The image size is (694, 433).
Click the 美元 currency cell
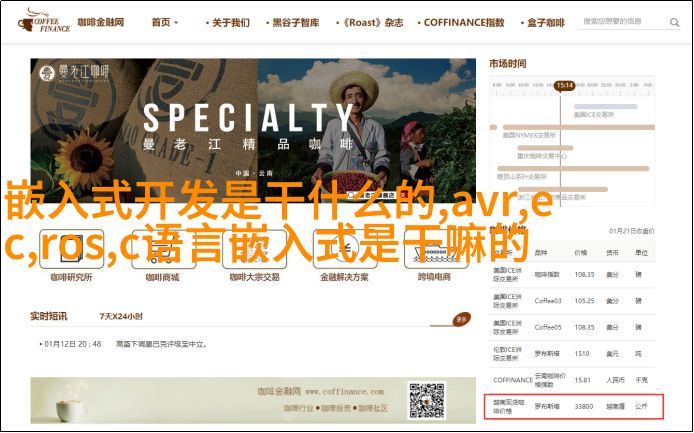click(x=613, y=354)
